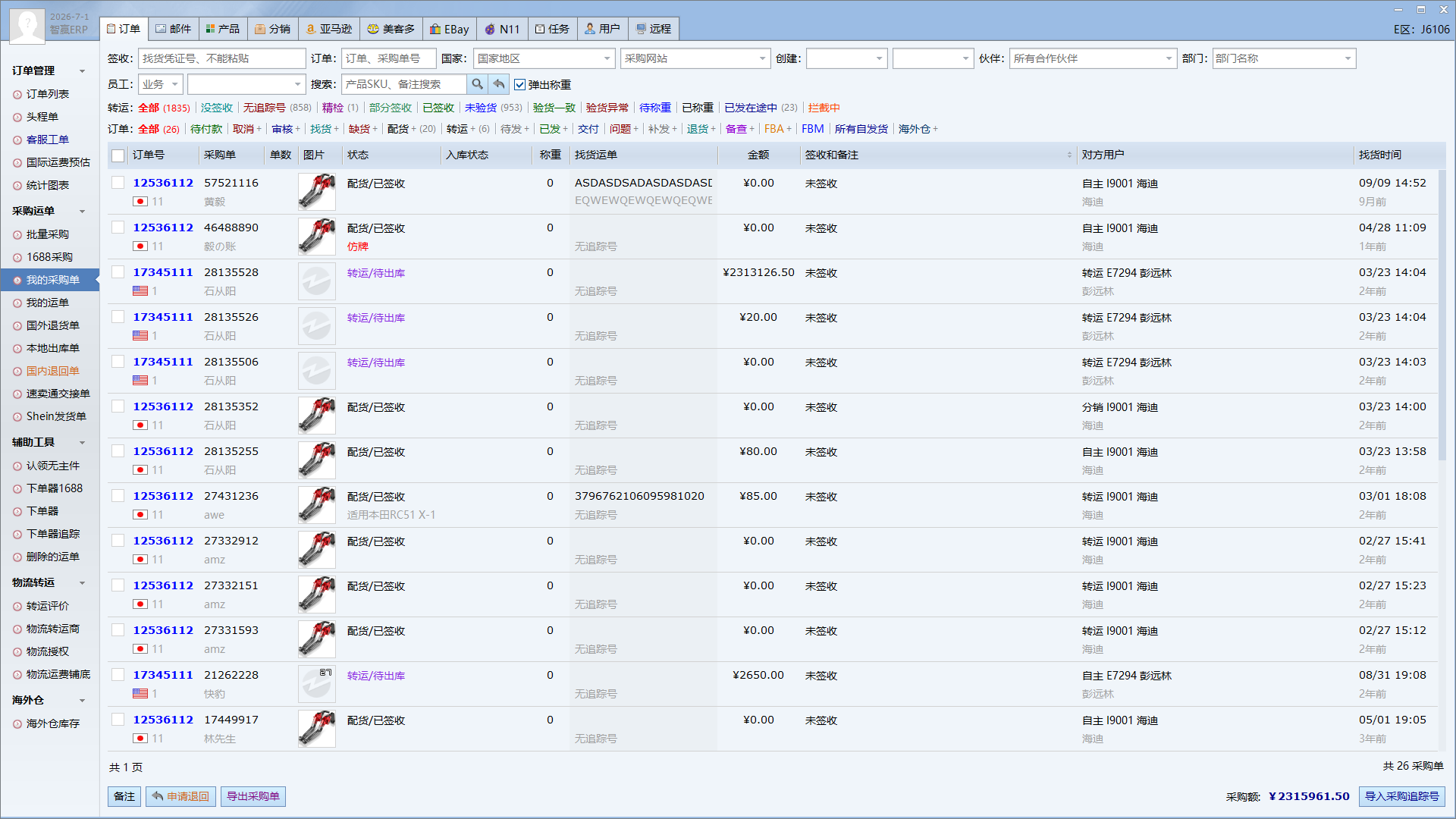1456x819 pixels.
Task: Open the EBay tab icon
Action: coord(435,29)
